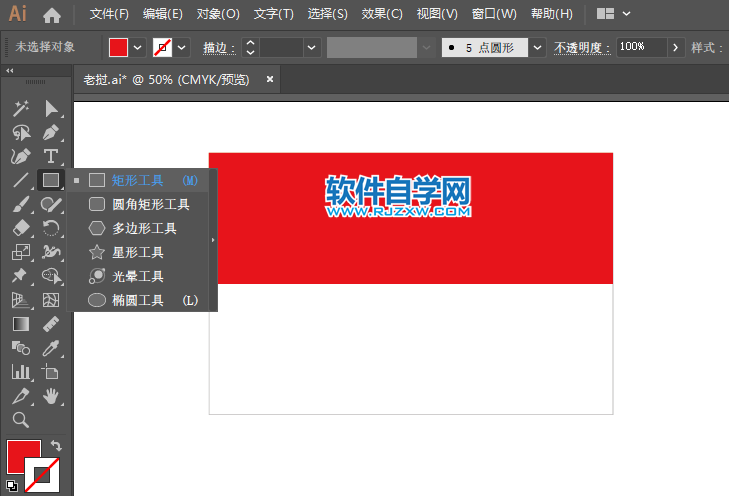Close the 老挝.ai document tab
This screenshot has width=729, height=496.
(x=267, y=79)
